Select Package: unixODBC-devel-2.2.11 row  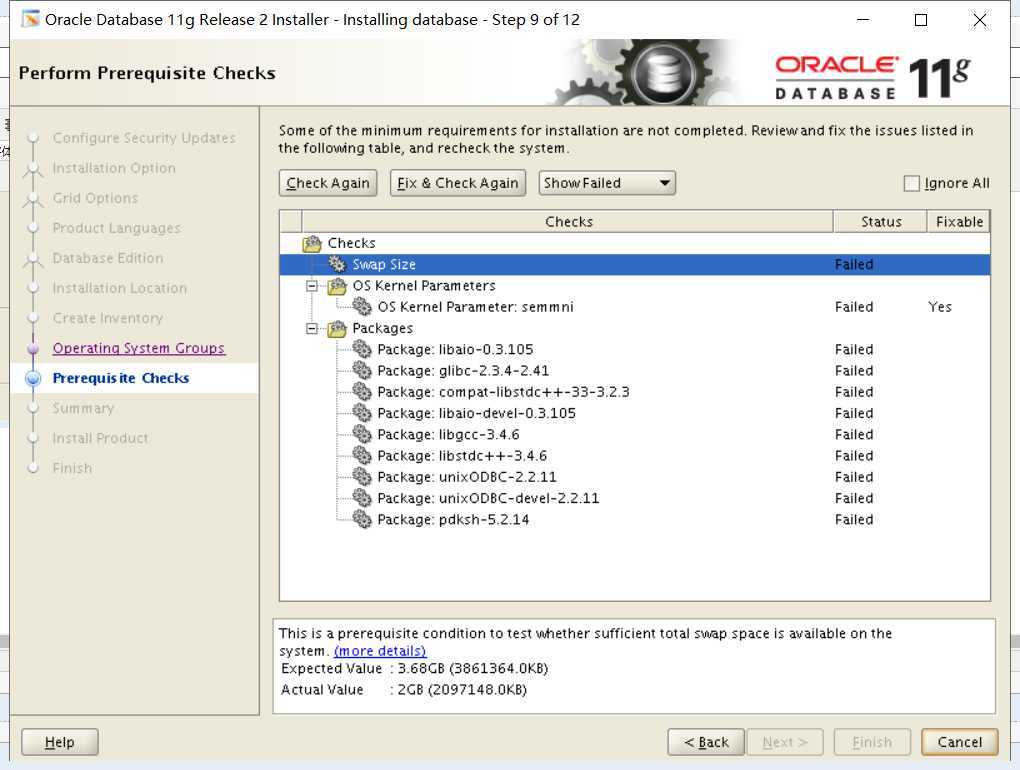635,498
